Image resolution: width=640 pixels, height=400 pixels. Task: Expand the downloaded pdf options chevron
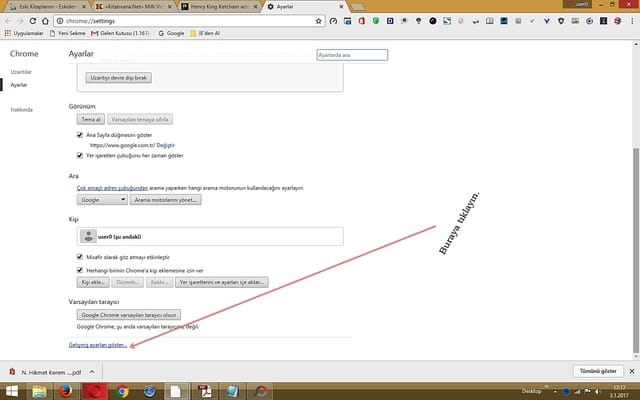click(x=92, y=372)
